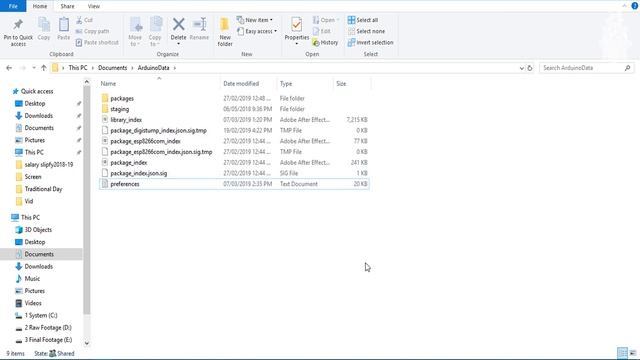Open salary slipfy2018-19 folder in sidebar
The width and height of the screenshot is (640, 360).
click(49, 164)
